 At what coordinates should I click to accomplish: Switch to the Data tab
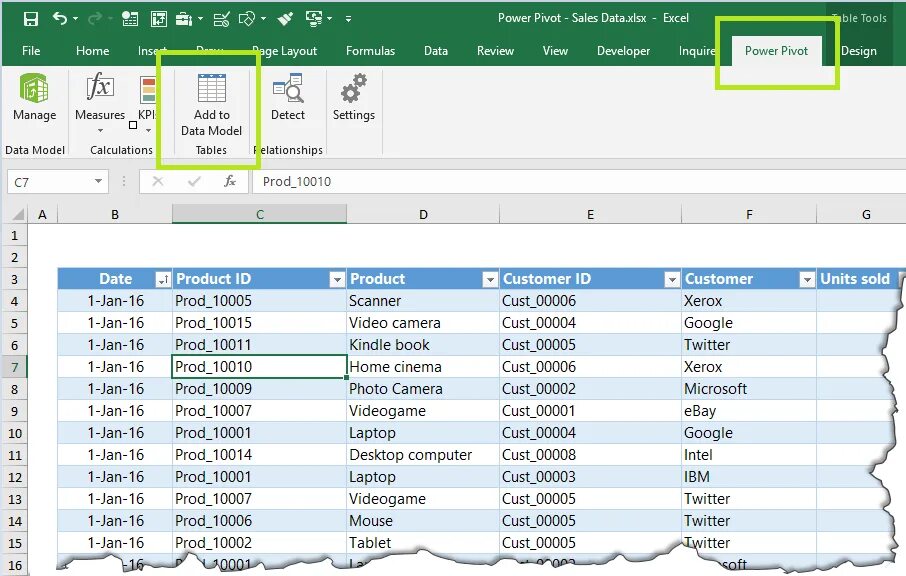436,51
